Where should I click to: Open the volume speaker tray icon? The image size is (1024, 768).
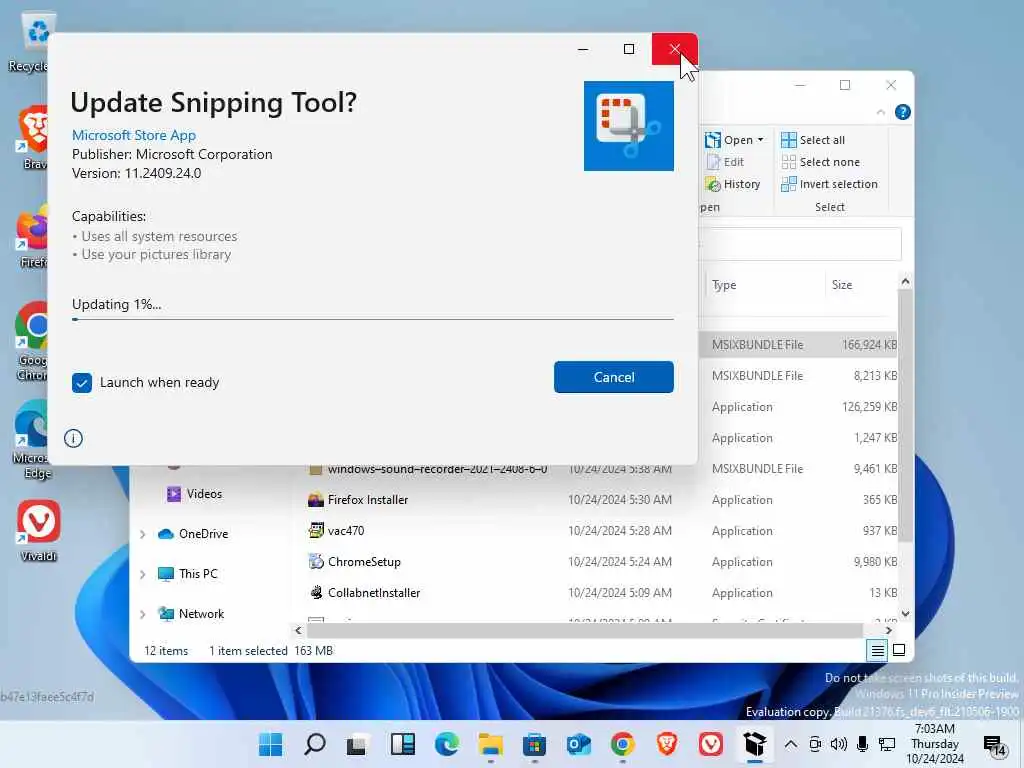click(x=839, y=744)
